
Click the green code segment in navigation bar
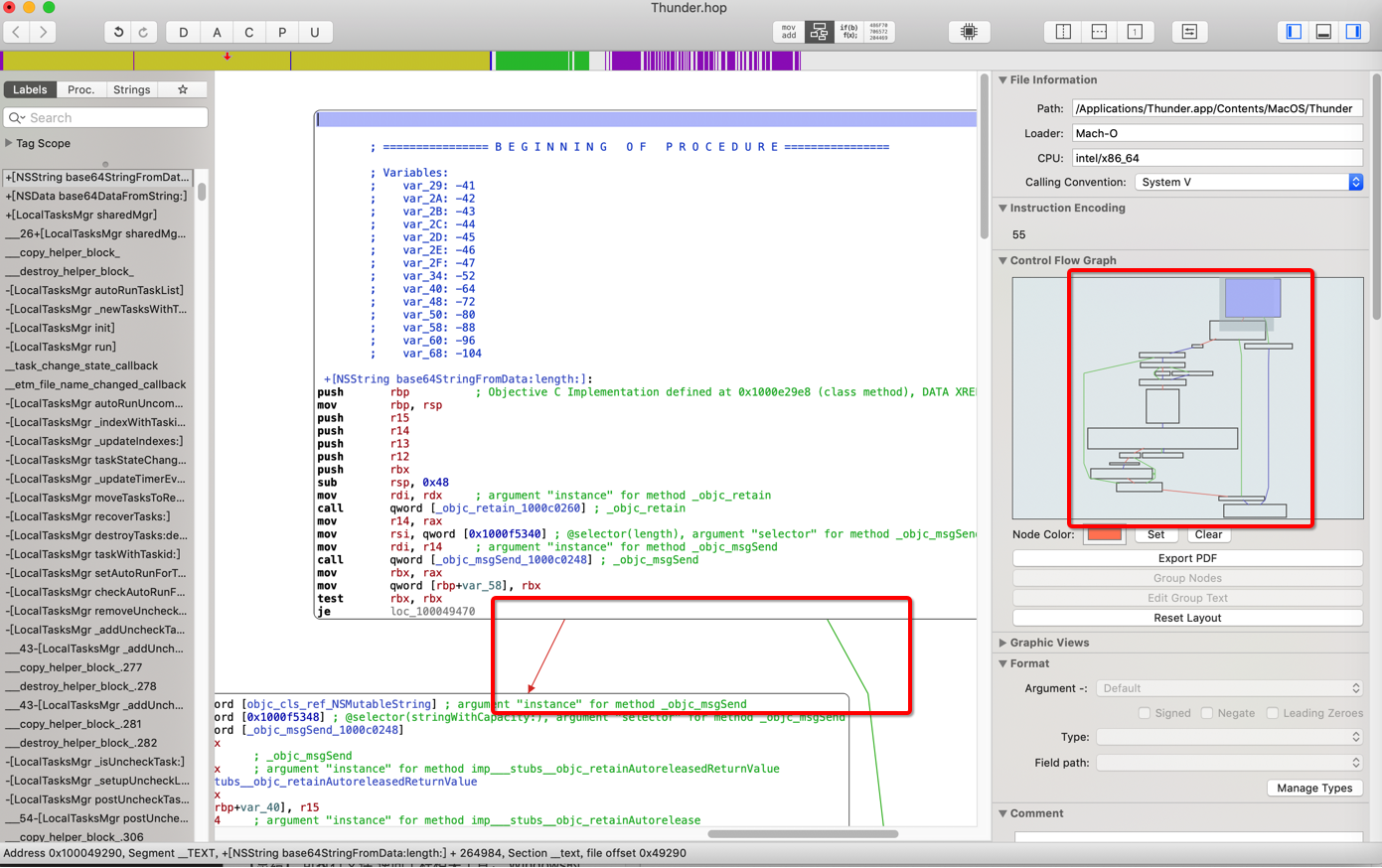click(x=541, y=62)
